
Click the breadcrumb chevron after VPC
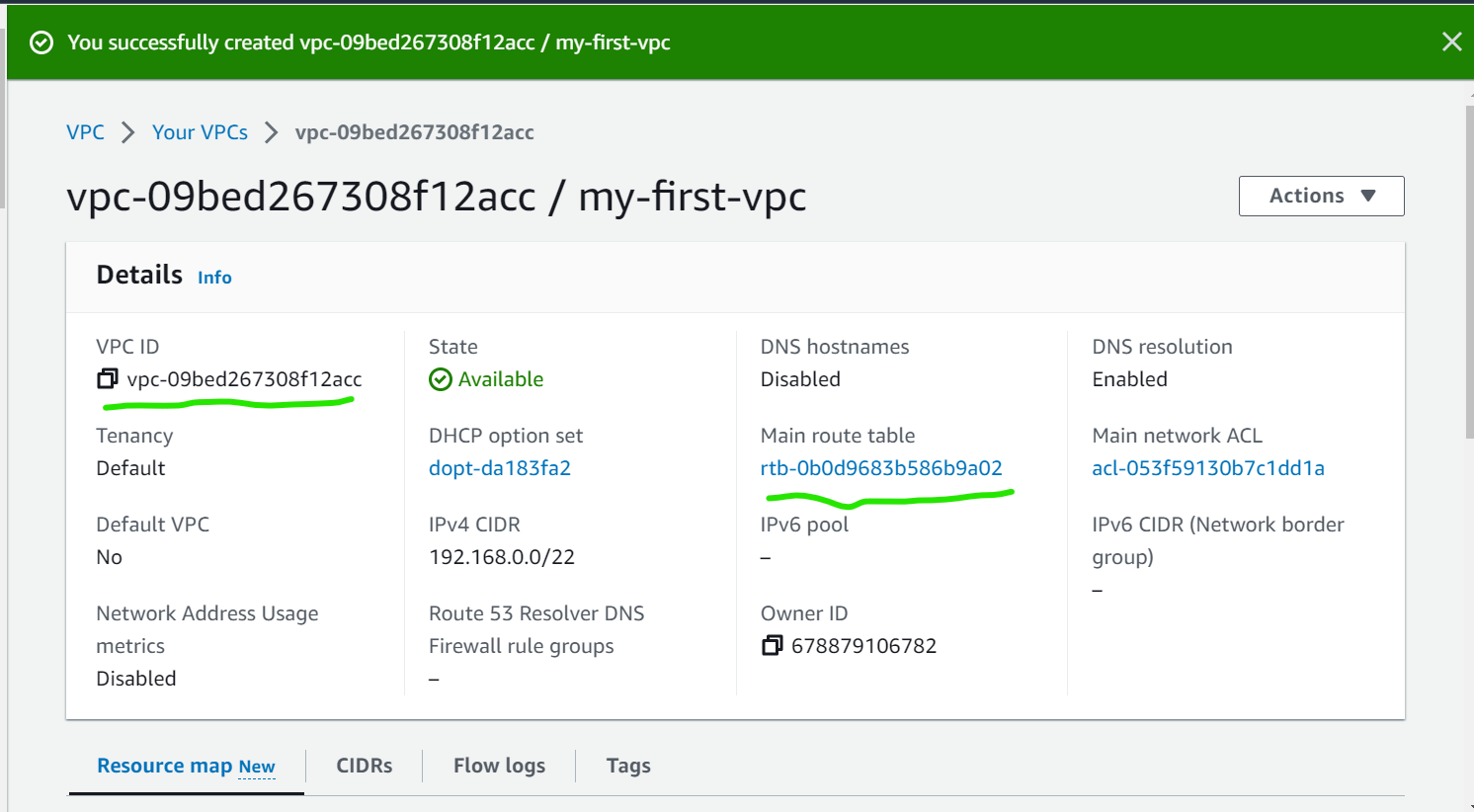pyautogui.click(x=128, y=132)
